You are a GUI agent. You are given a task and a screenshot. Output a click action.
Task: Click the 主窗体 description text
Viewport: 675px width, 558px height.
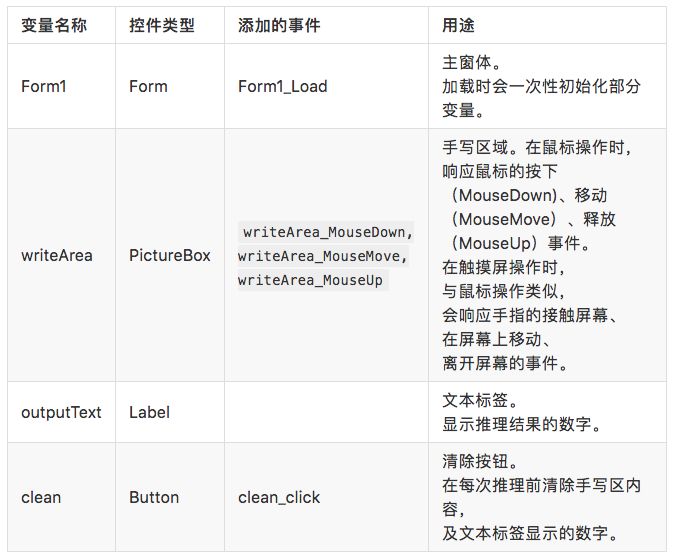[x=465, y=62]
